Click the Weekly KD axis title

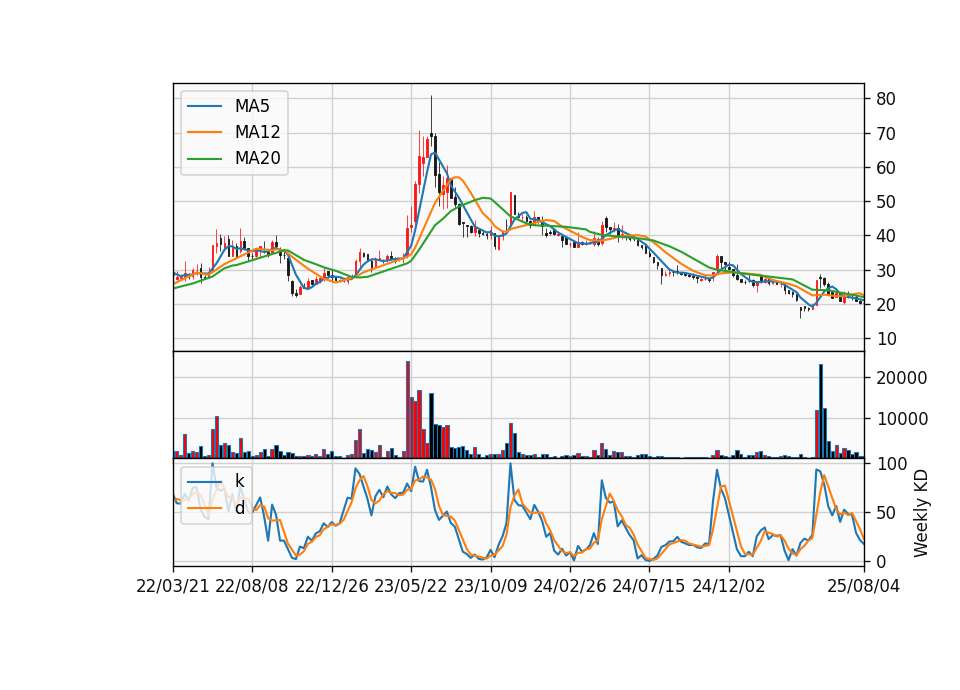click(x=920, y=514)
